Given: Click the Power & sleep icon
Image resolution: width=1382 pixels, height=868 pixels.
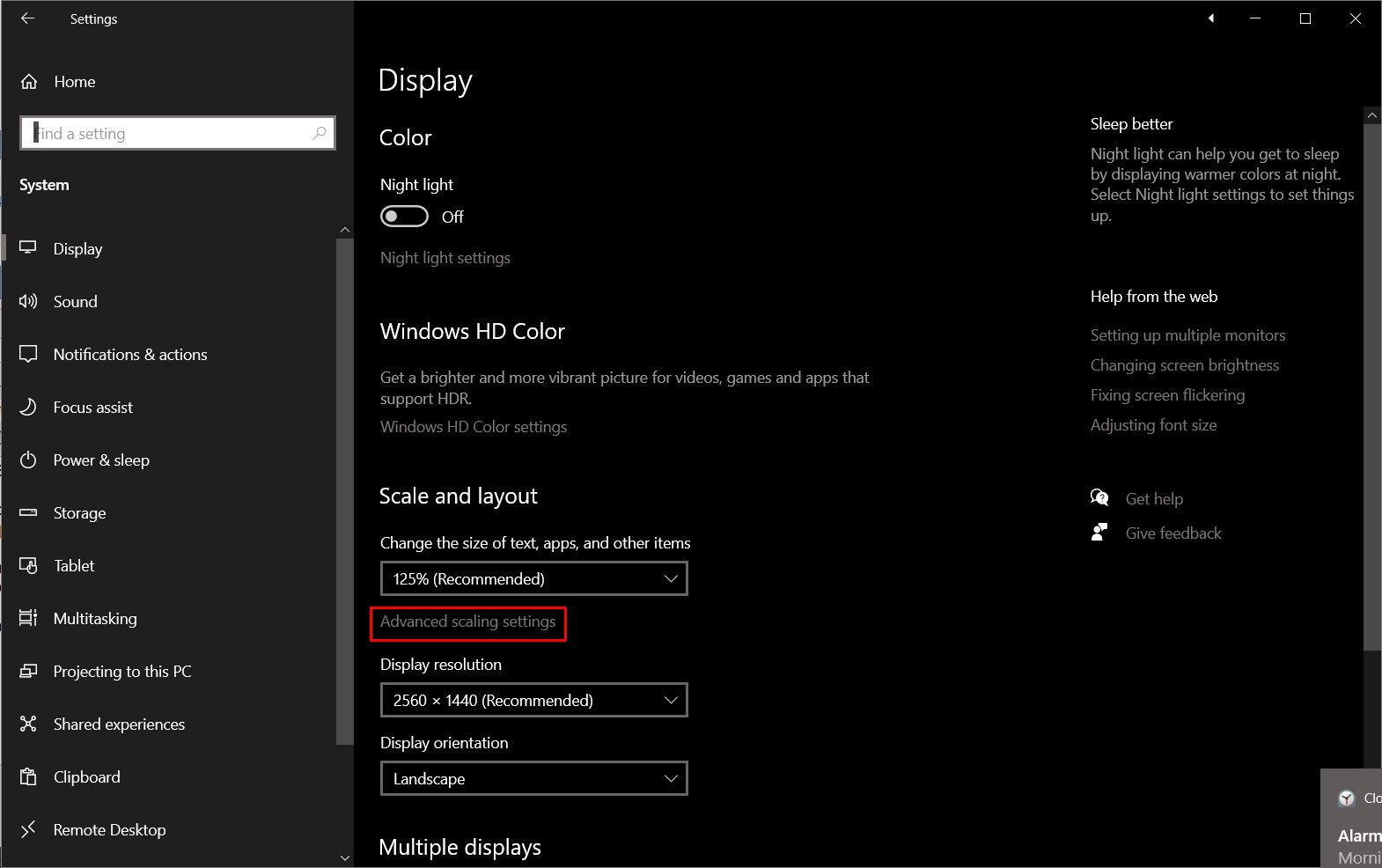Looking at the screenshot, I should pyautogui.click(x=28, y=460).
